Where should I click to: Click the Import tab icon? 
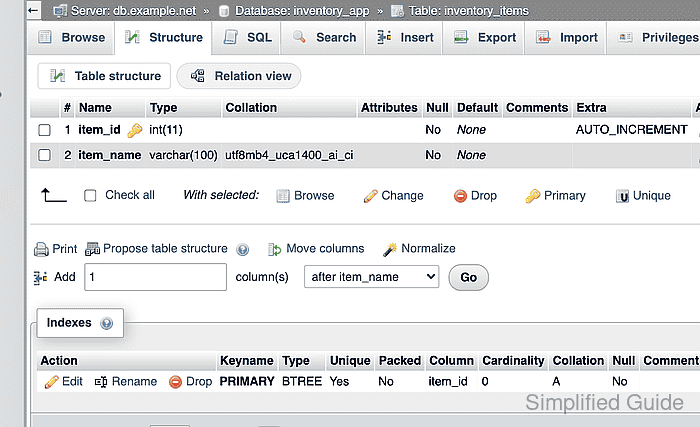click(x=543, y=38)
